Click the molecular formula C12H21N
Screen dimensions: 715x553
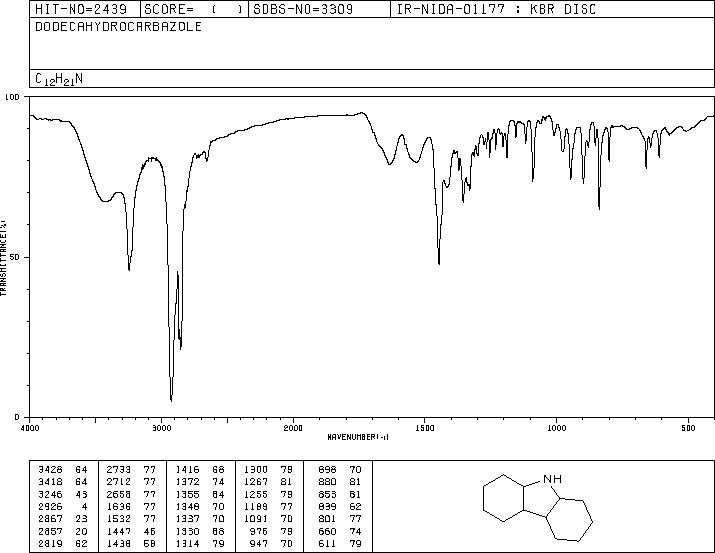(x=59, y=79)
